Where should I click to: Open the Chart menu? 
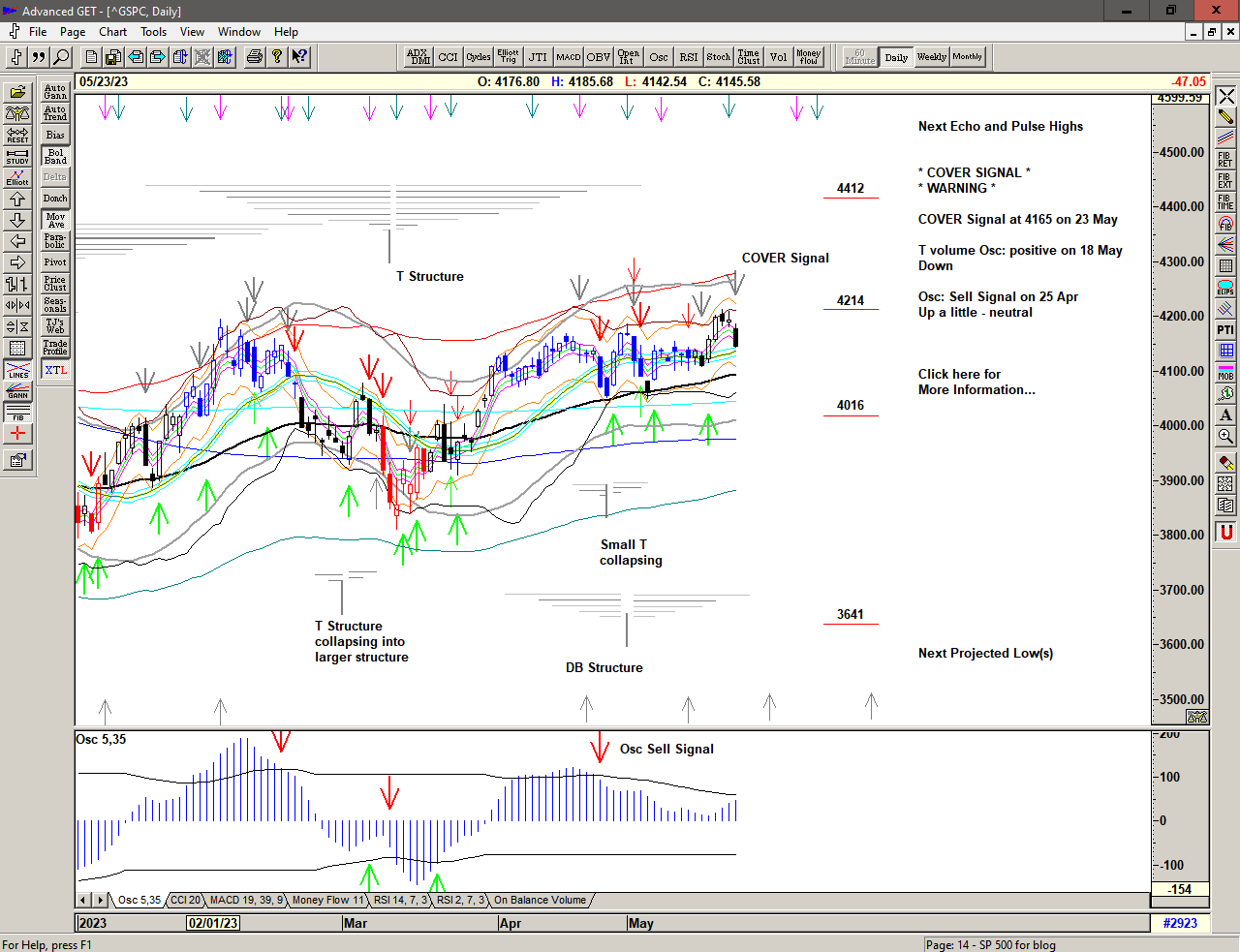pos(112,32)
